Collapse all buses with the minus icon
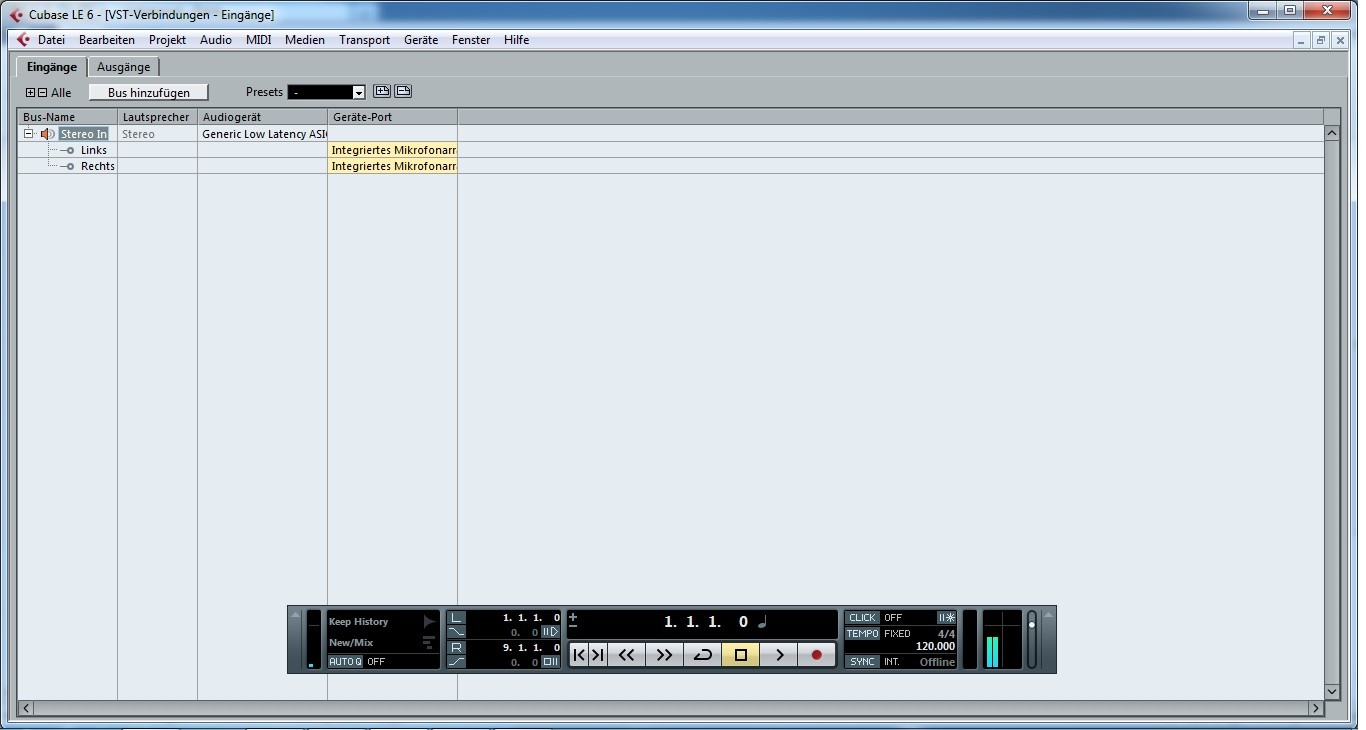This screenshot has height=730, width=1366. tap(42, 93)
